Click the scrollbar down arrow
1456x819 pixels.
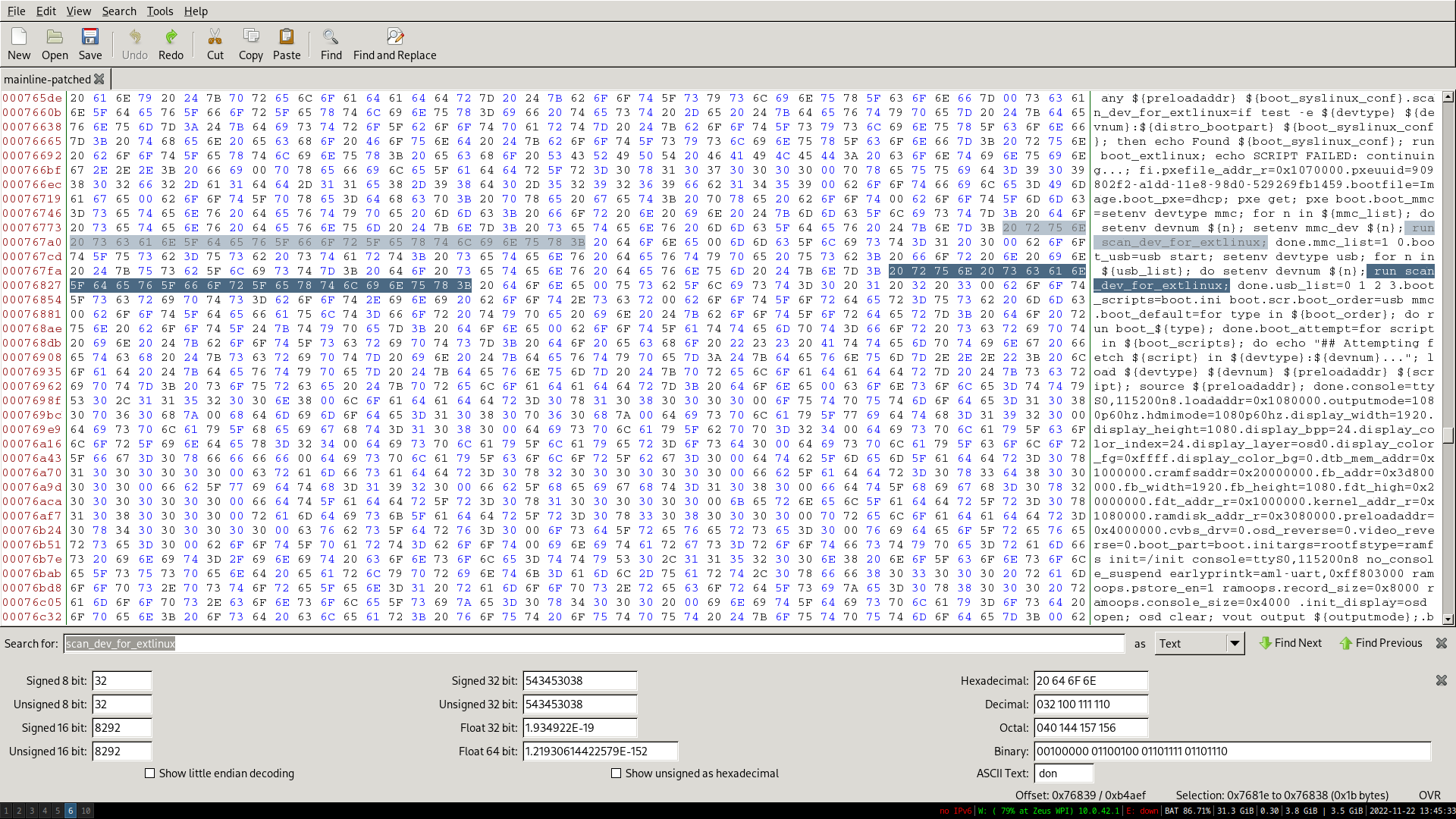(1448, 620)
